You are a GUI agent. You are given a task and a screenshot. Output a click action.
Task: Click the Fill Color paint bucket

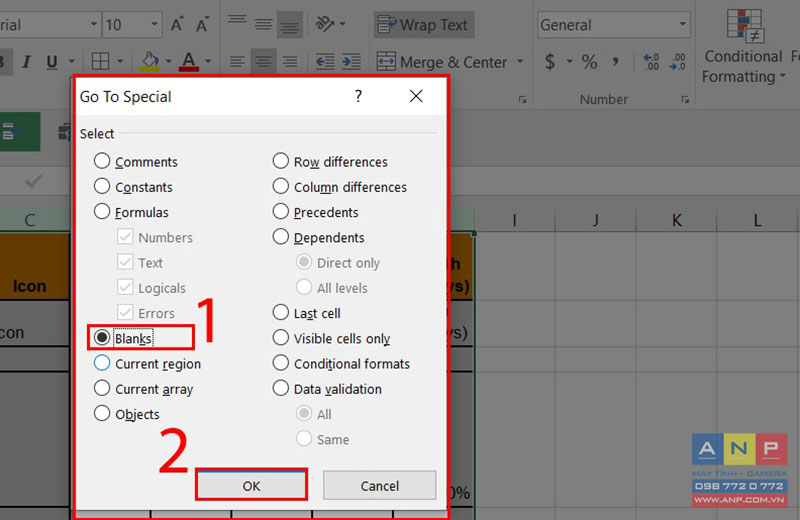pyautogui.click(x=150, y=62)
